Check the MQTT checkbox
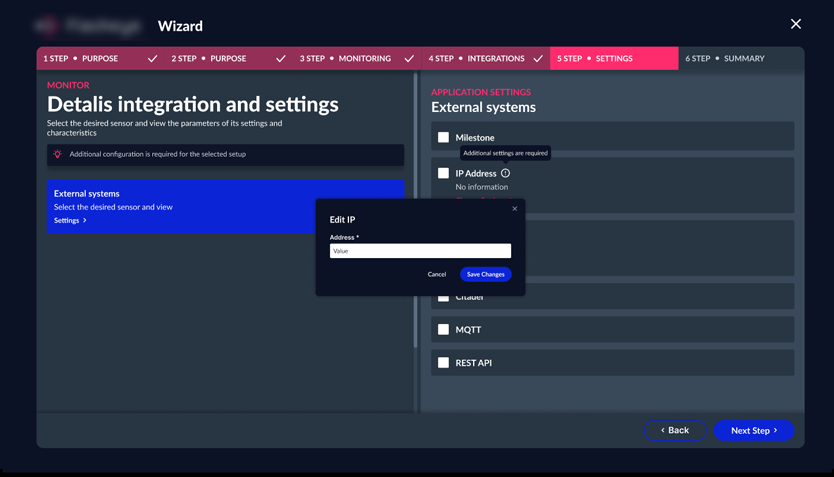 pyautogui.click(x=443, y=329)
